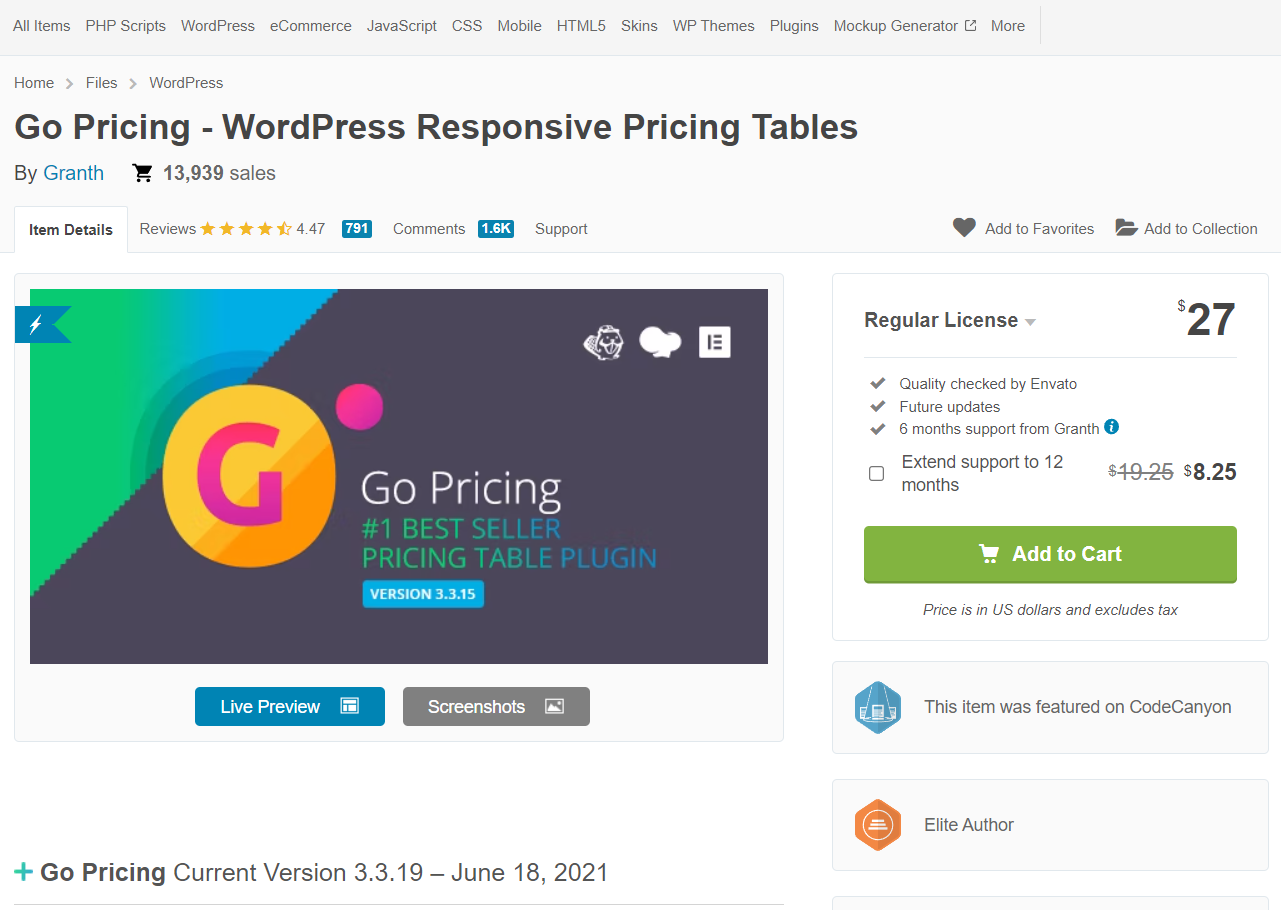Viewport: 1281px width, 910px height.
Task: Go to WordPress category in top nav
Action: pos(218,26)
